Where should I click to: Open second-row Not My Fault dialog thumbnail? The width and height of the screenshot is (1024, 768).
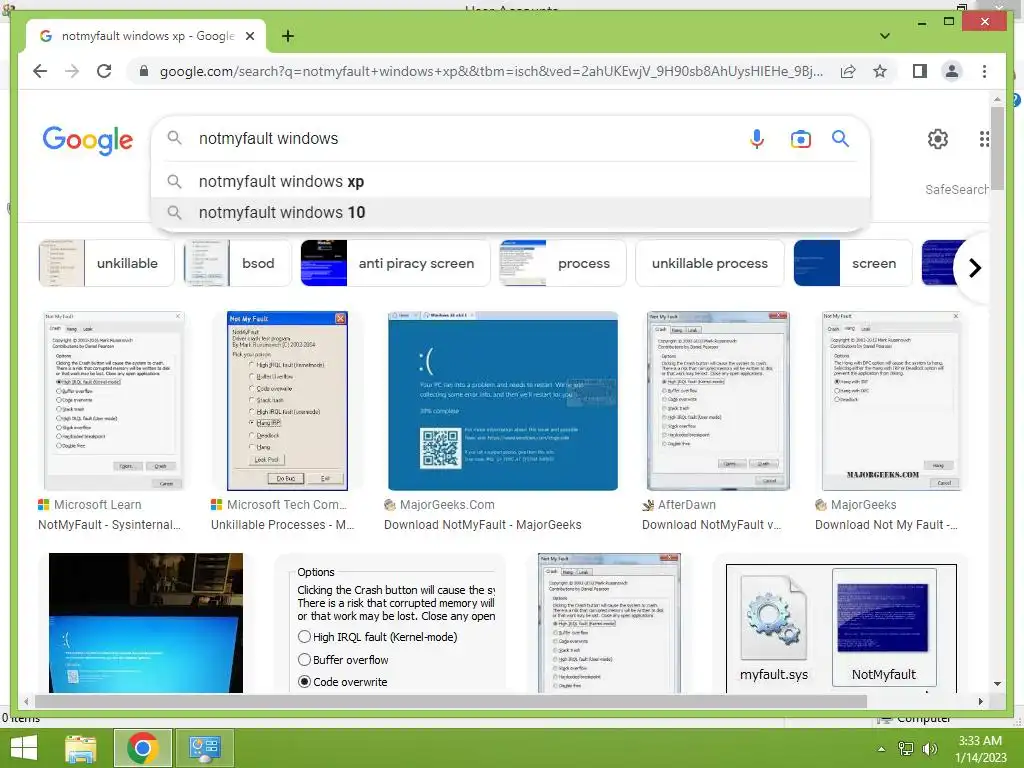pyautogui.click(x=609, y=623)
